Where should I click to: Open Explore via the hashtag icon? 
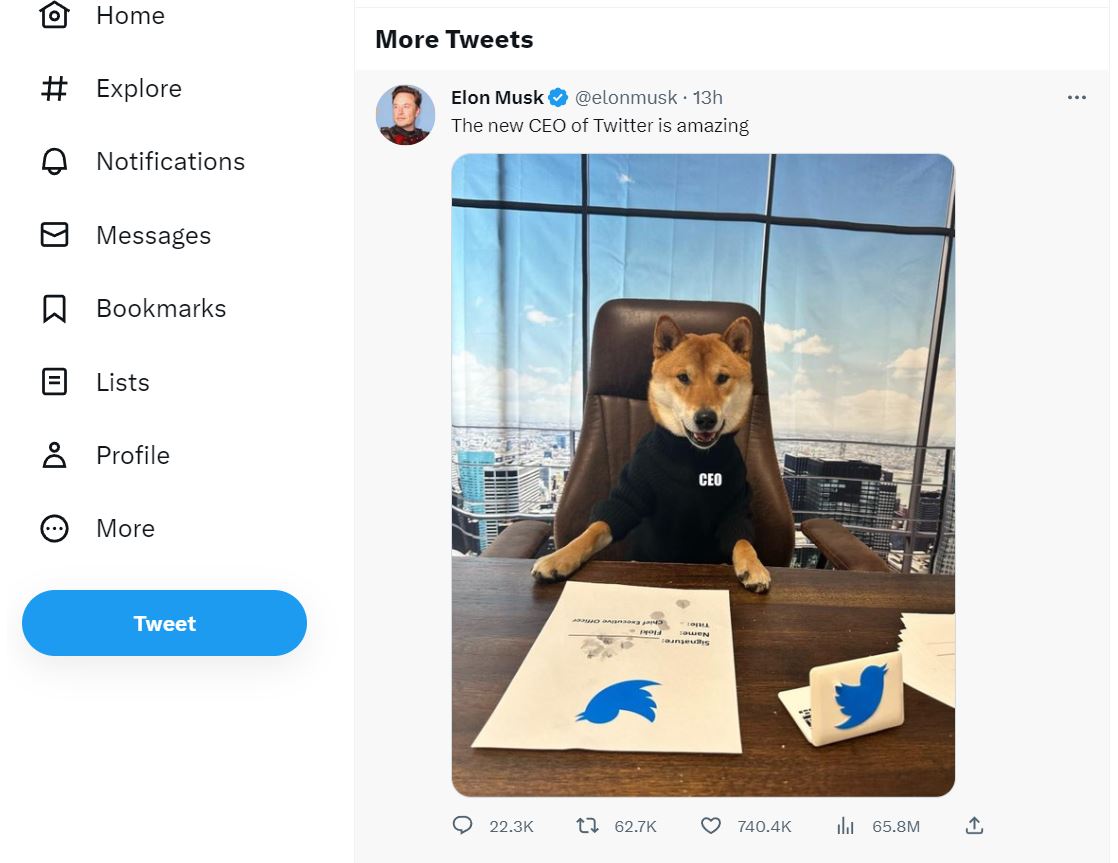tap(54, 88)
